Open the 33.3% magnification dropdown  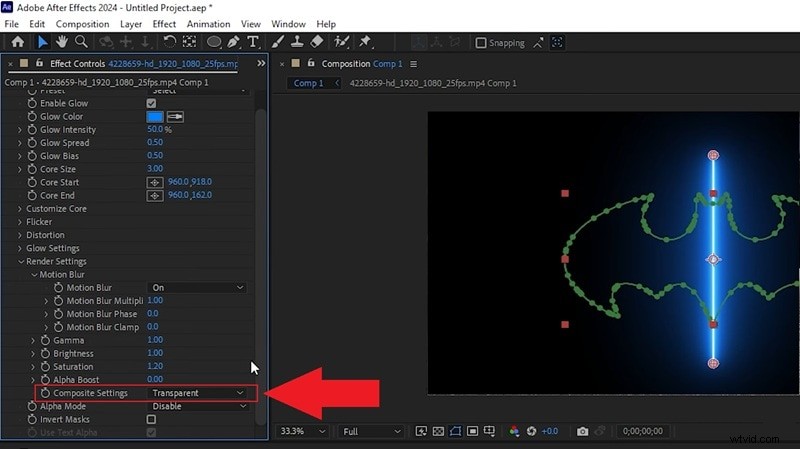point(302,432)
